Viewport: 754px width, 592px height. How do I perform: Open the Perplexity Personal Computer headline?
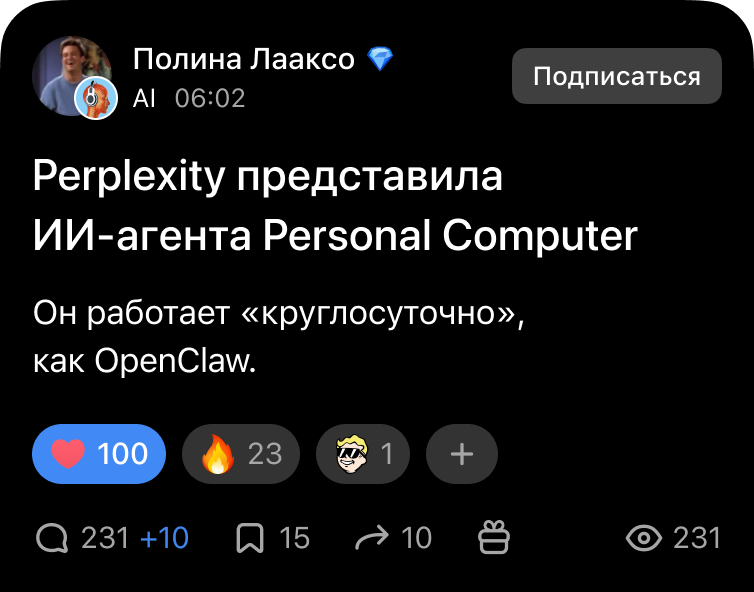coord(335,207)
